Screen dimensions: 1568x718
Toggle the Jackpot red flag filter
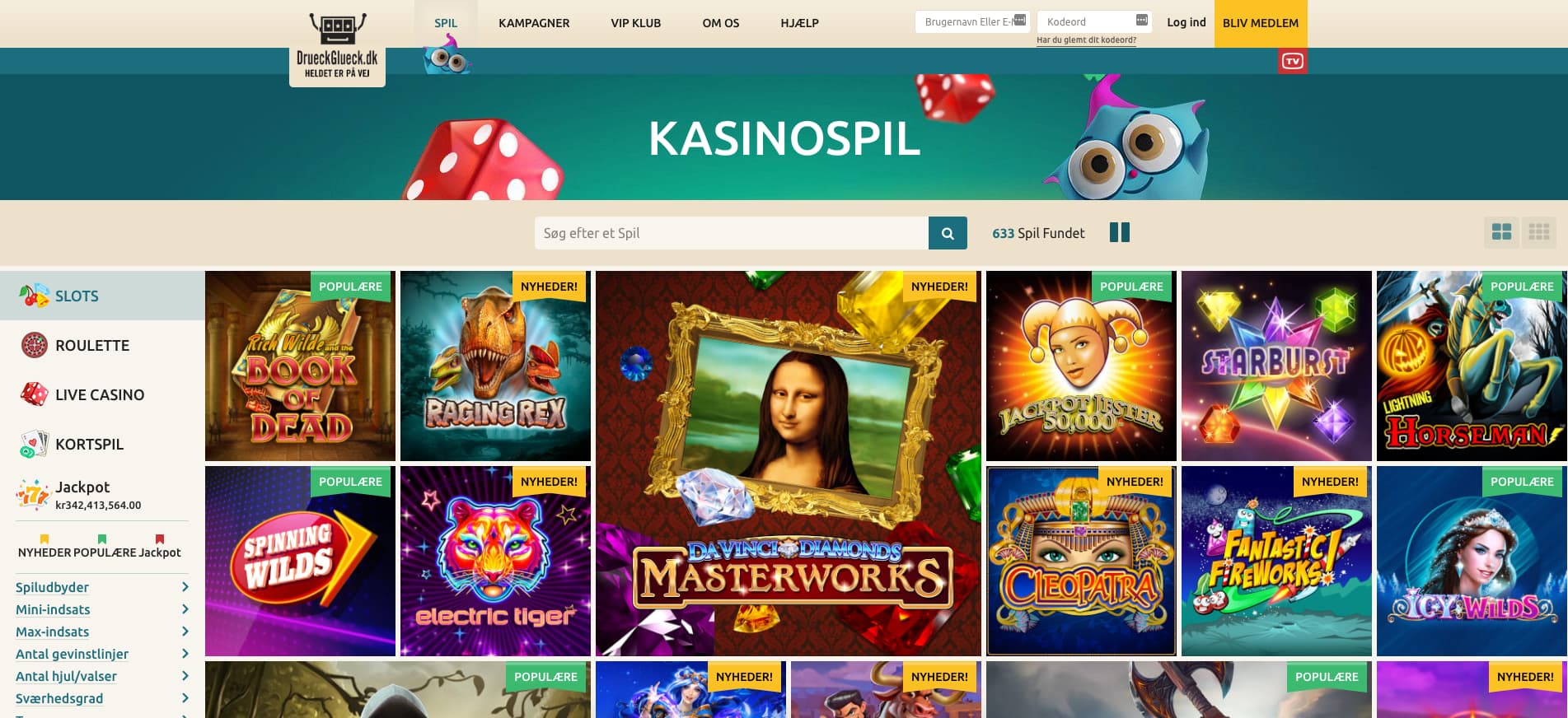coord(160,539)
